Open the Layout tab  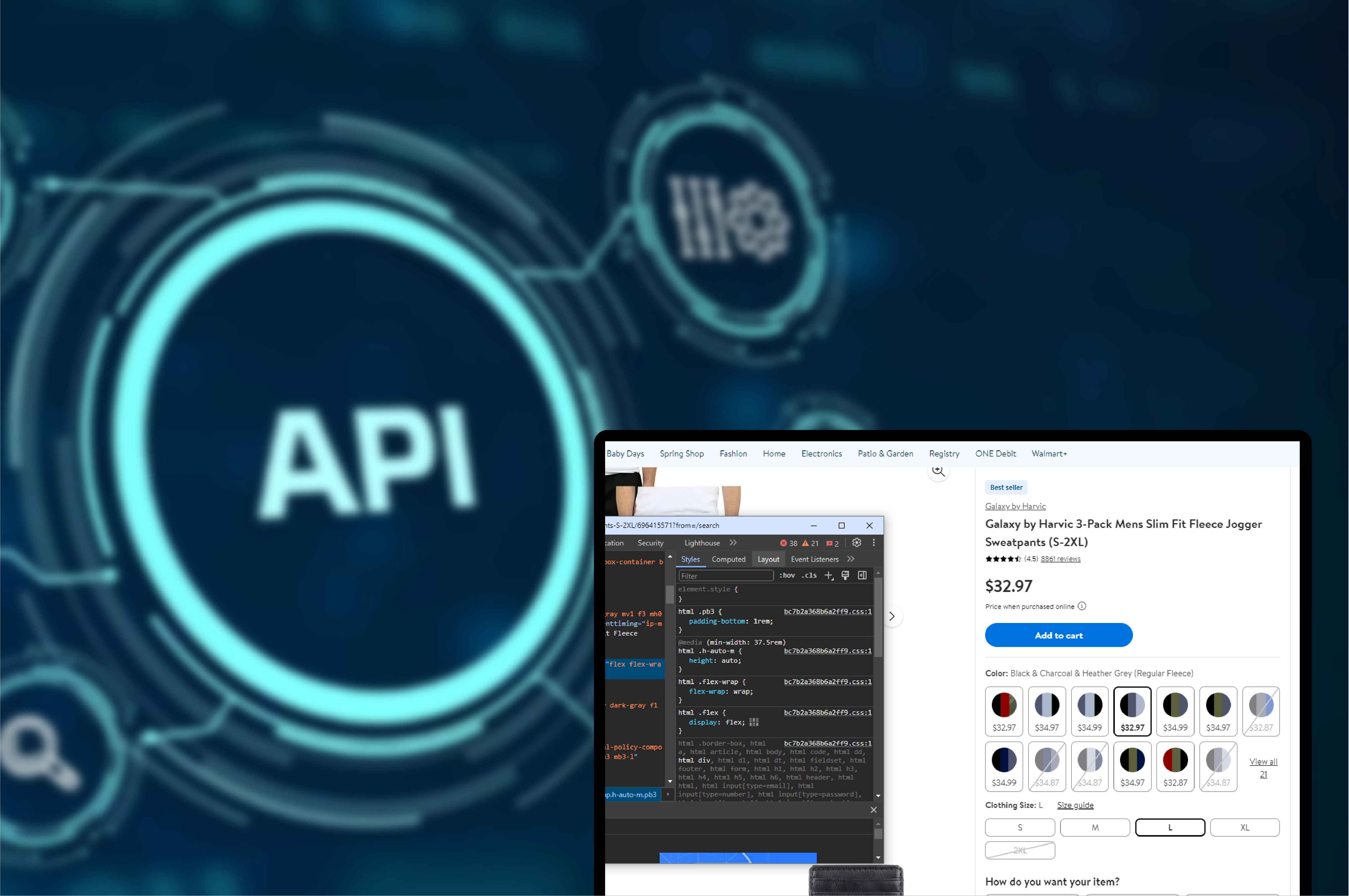(x=768, y=559)
